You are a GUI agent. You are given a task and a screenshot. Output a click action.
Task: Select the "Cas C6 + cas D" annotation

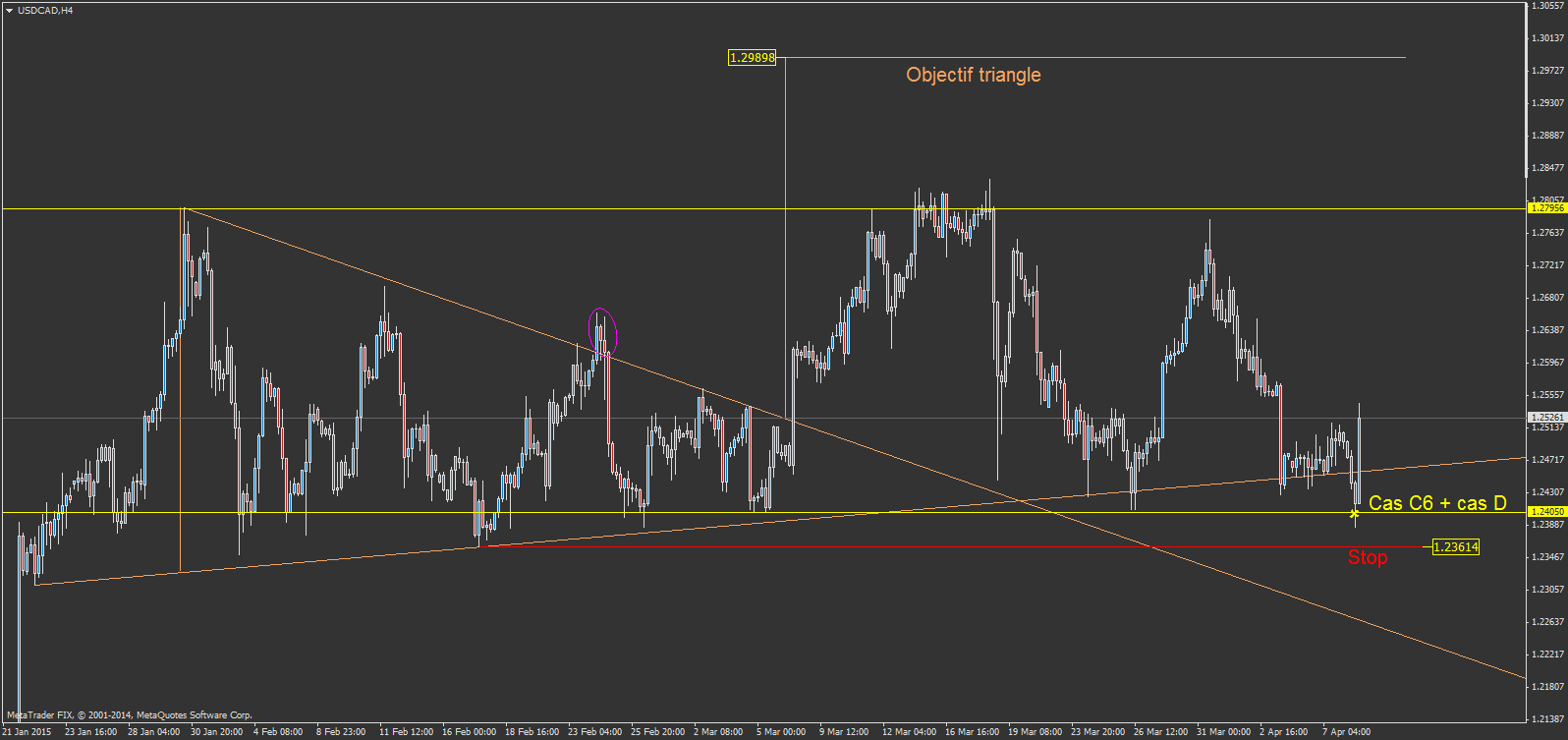coord(1437,503)
